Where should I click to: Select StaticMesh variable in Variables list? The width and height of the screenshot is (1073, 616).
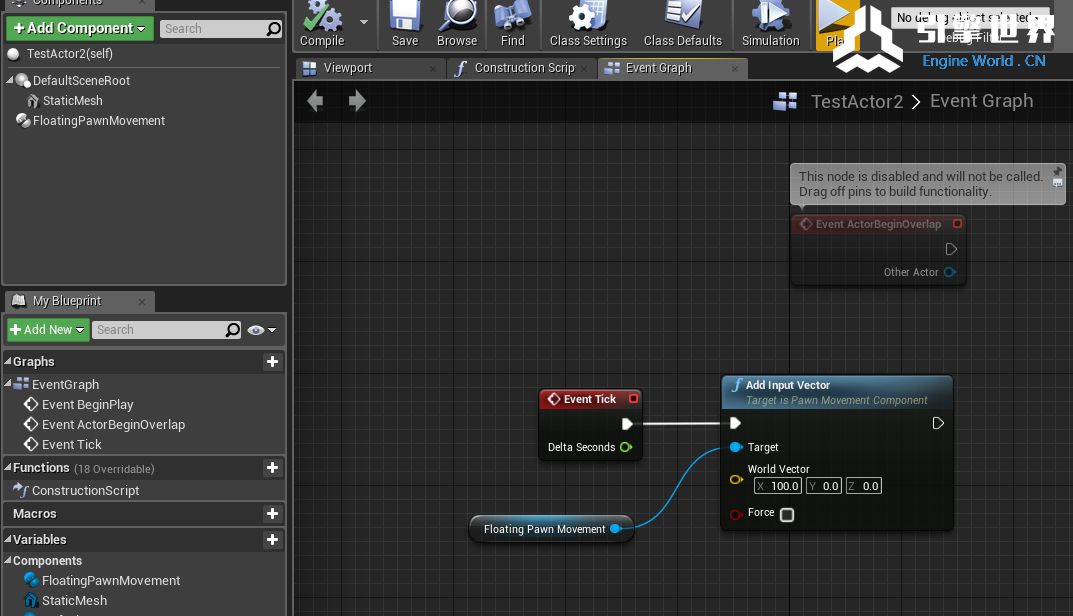coord(74,600)
